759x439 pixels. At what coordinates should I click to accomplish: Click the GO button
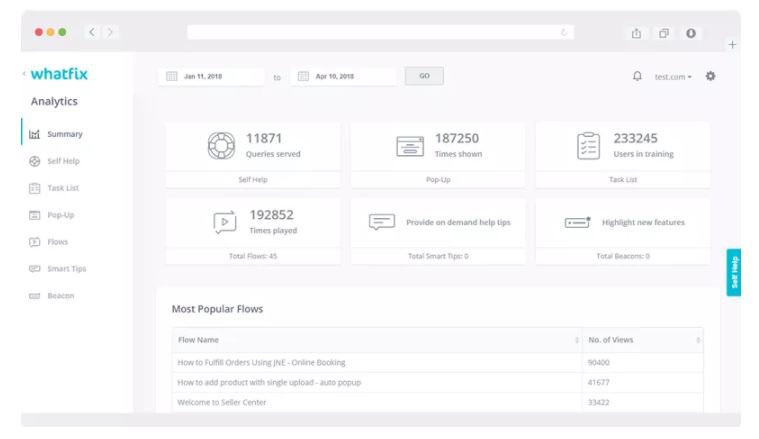coord(424,76)
